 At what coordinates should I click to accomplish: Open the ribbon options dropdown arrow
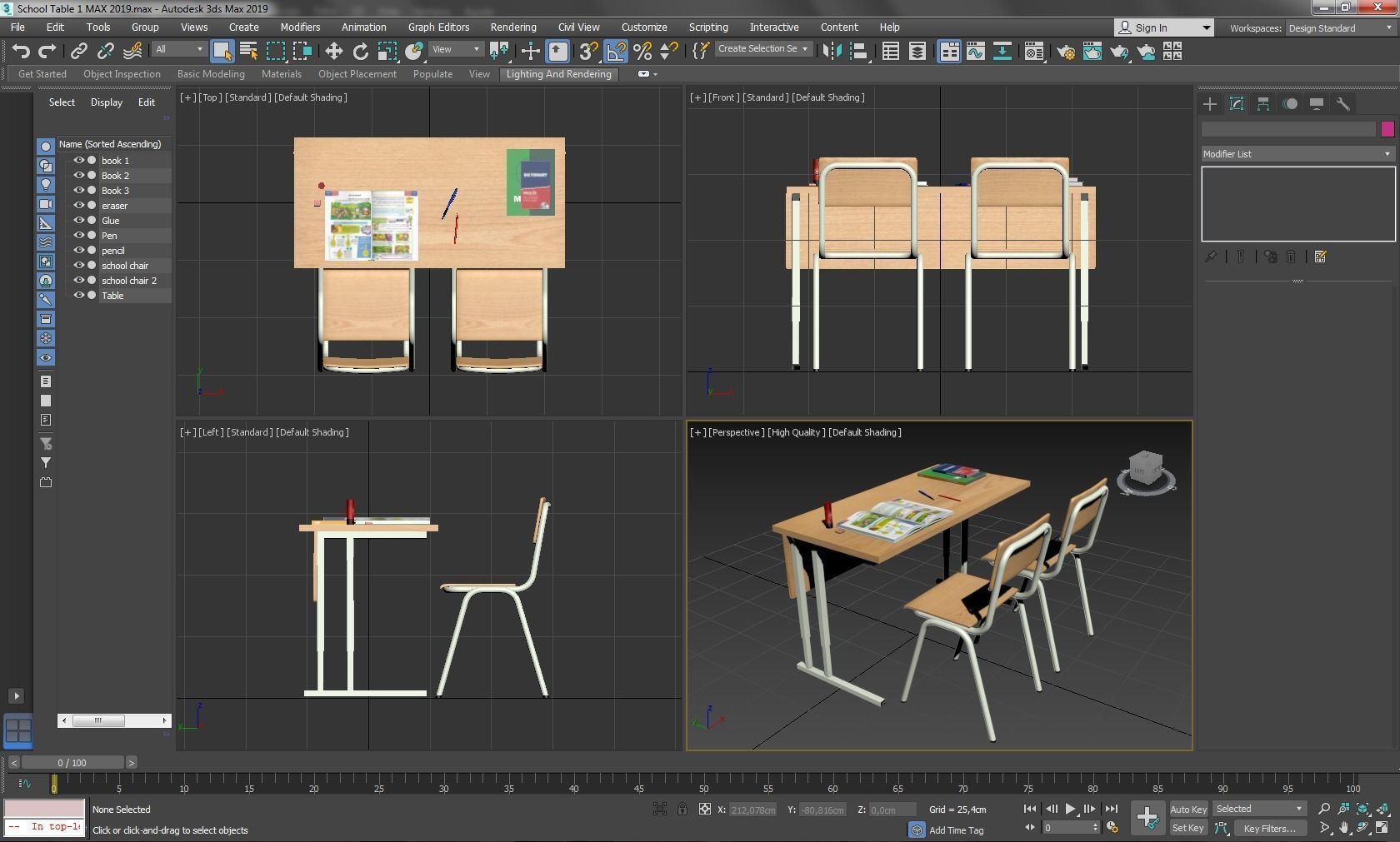pyautogui.click(x=655, y=74)
